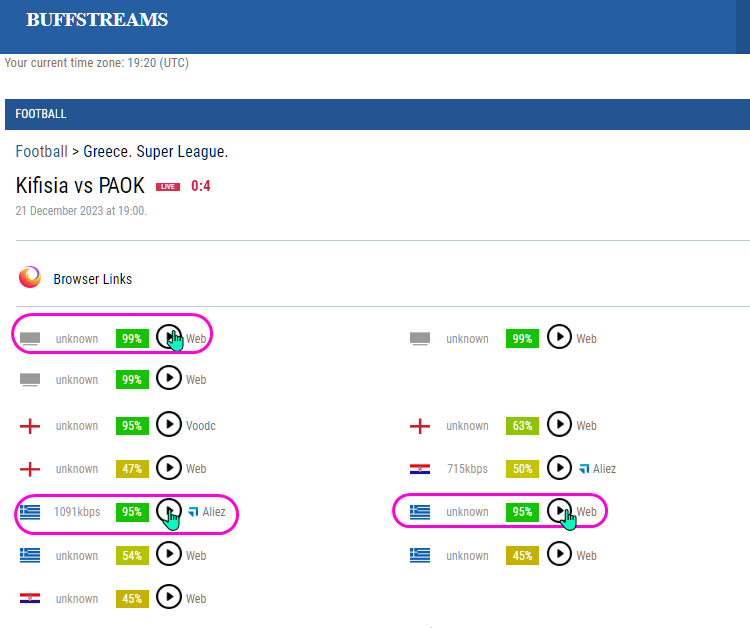Viewport: 750px width, 628px height.
Task: Click the Greek flag in the 54% row
Action: coord(30,555)
